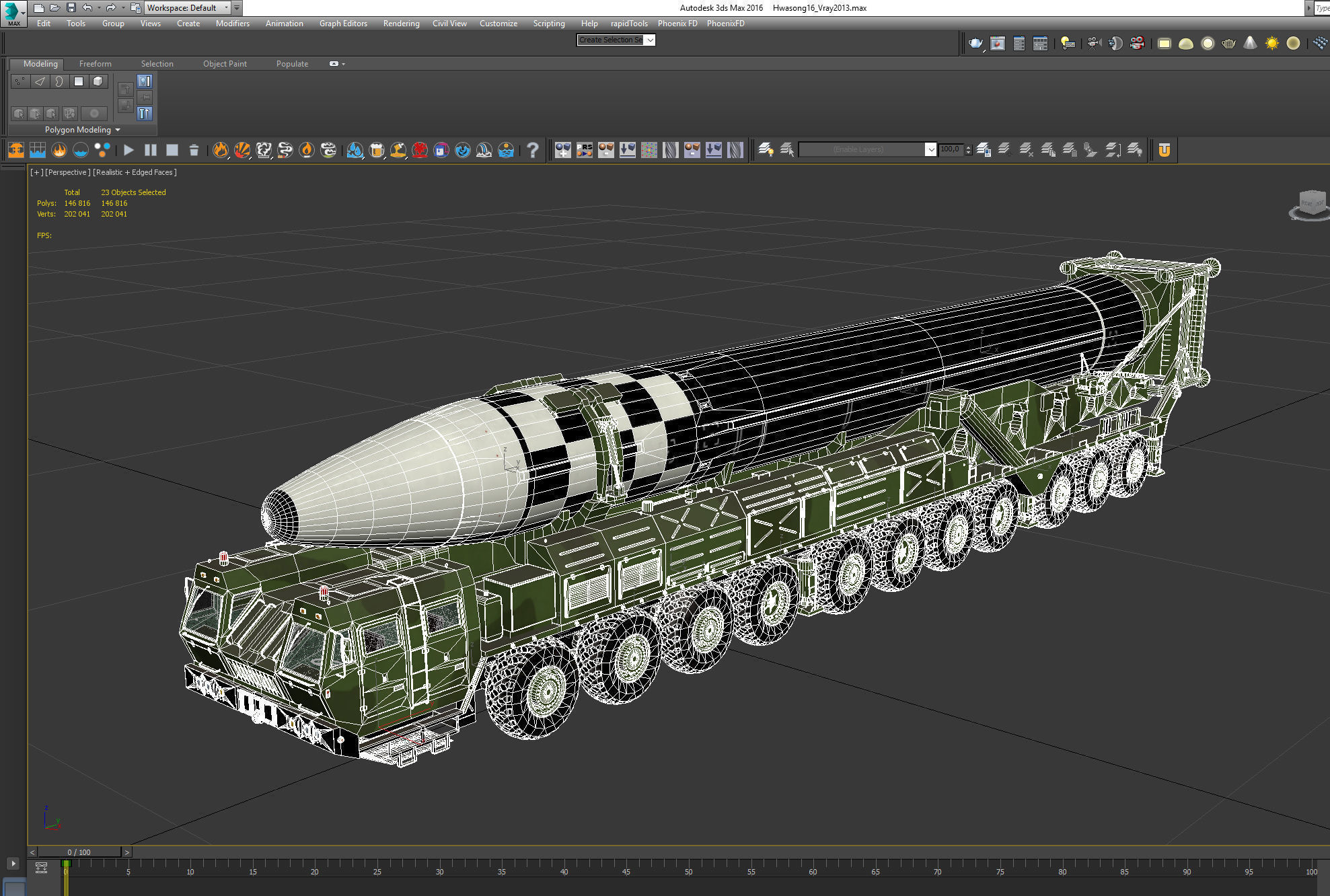Click the V-Ray plane light icon
1330x896 pixels.
1165,44
